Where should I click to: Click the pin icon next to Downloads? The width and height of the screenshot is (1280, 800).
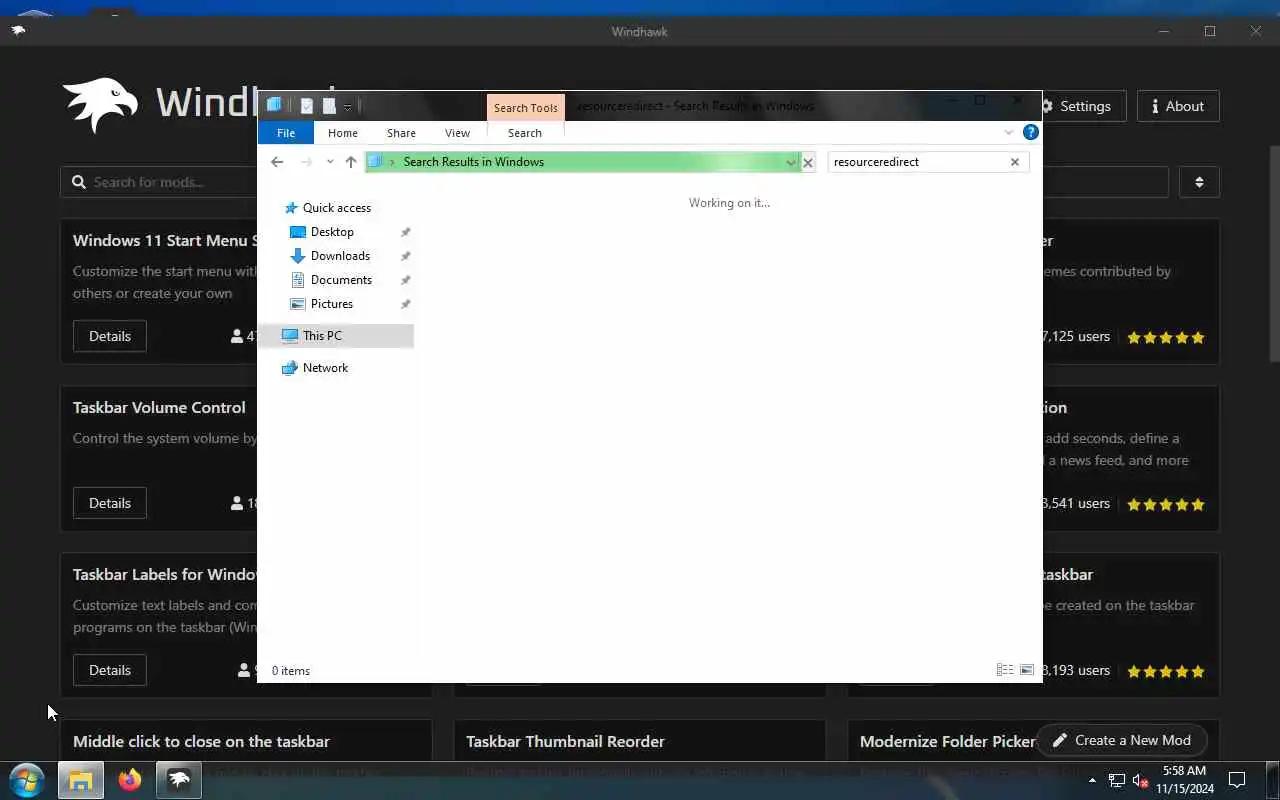tap(405, 256)
